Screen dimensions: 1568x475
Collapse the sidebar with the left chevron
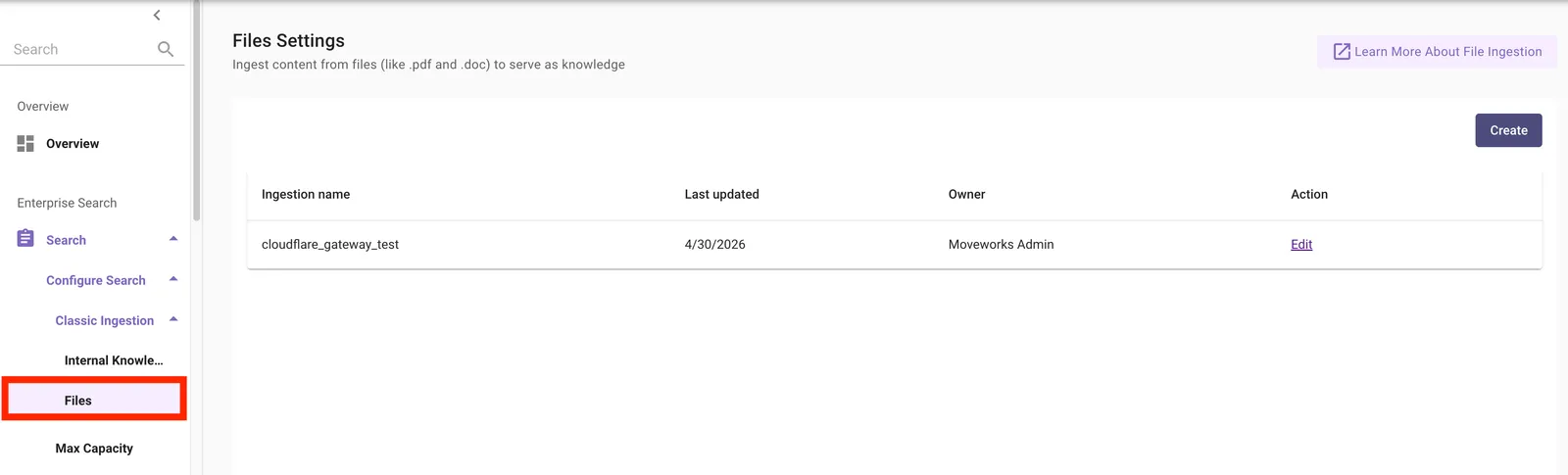[157, 15]
